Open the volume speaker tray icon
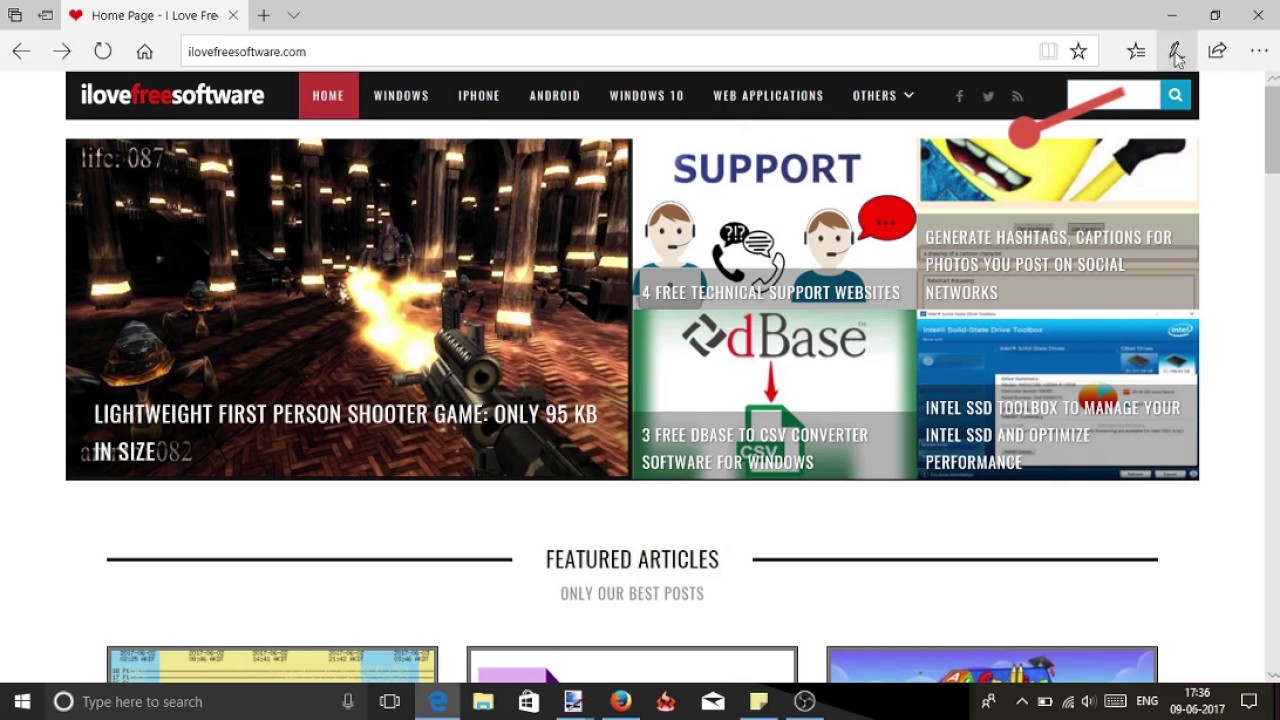 [1089, 701]
